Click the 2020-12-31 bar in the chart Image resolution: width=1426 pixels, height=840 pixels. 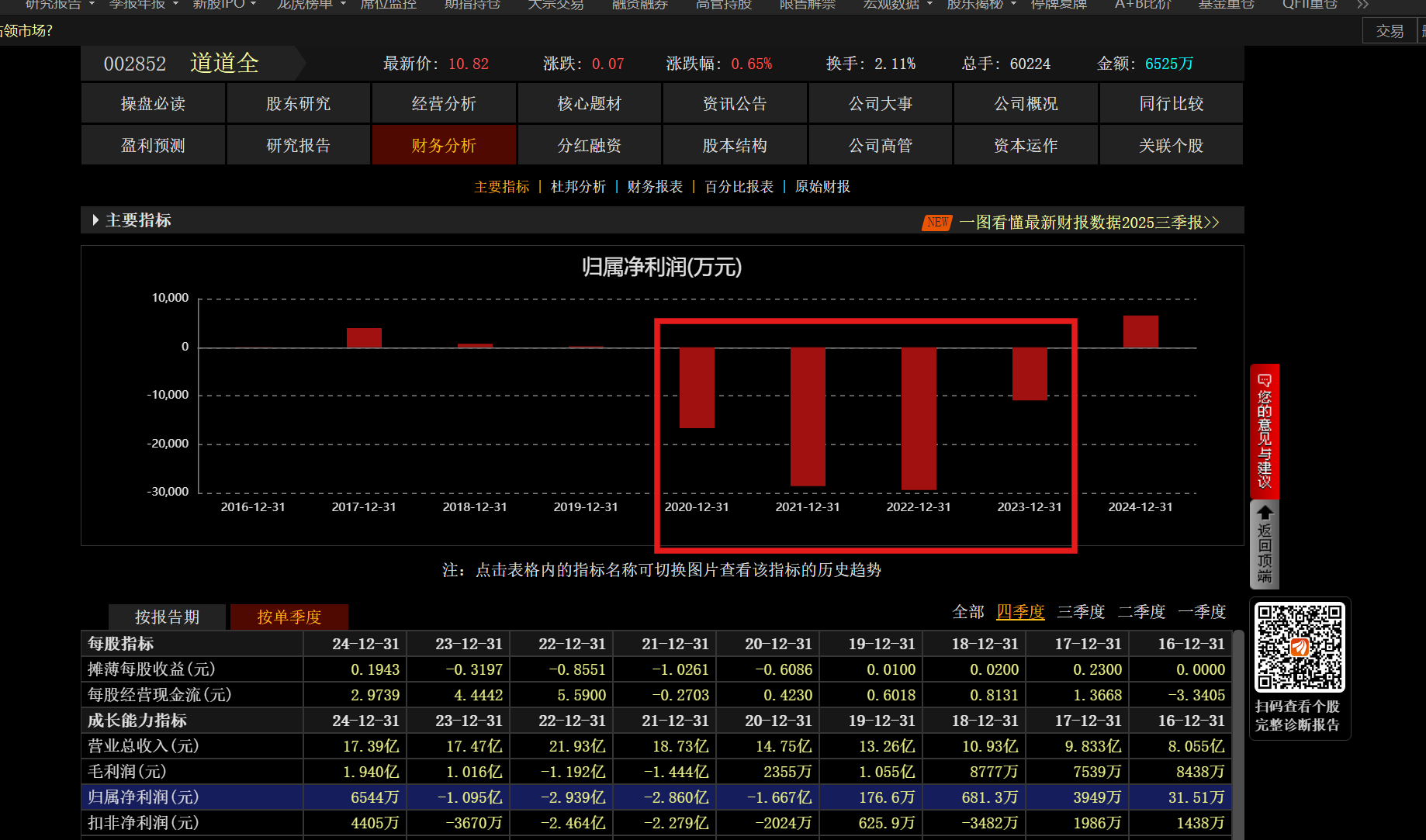point(697,388)
